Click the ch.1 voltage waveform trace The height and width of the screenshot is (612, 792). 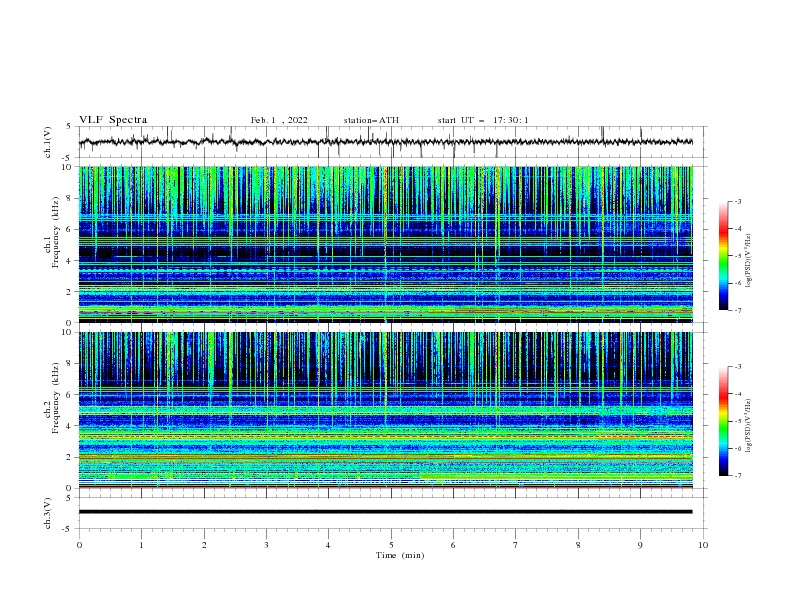pyautogui.click(x=385, y=142)
